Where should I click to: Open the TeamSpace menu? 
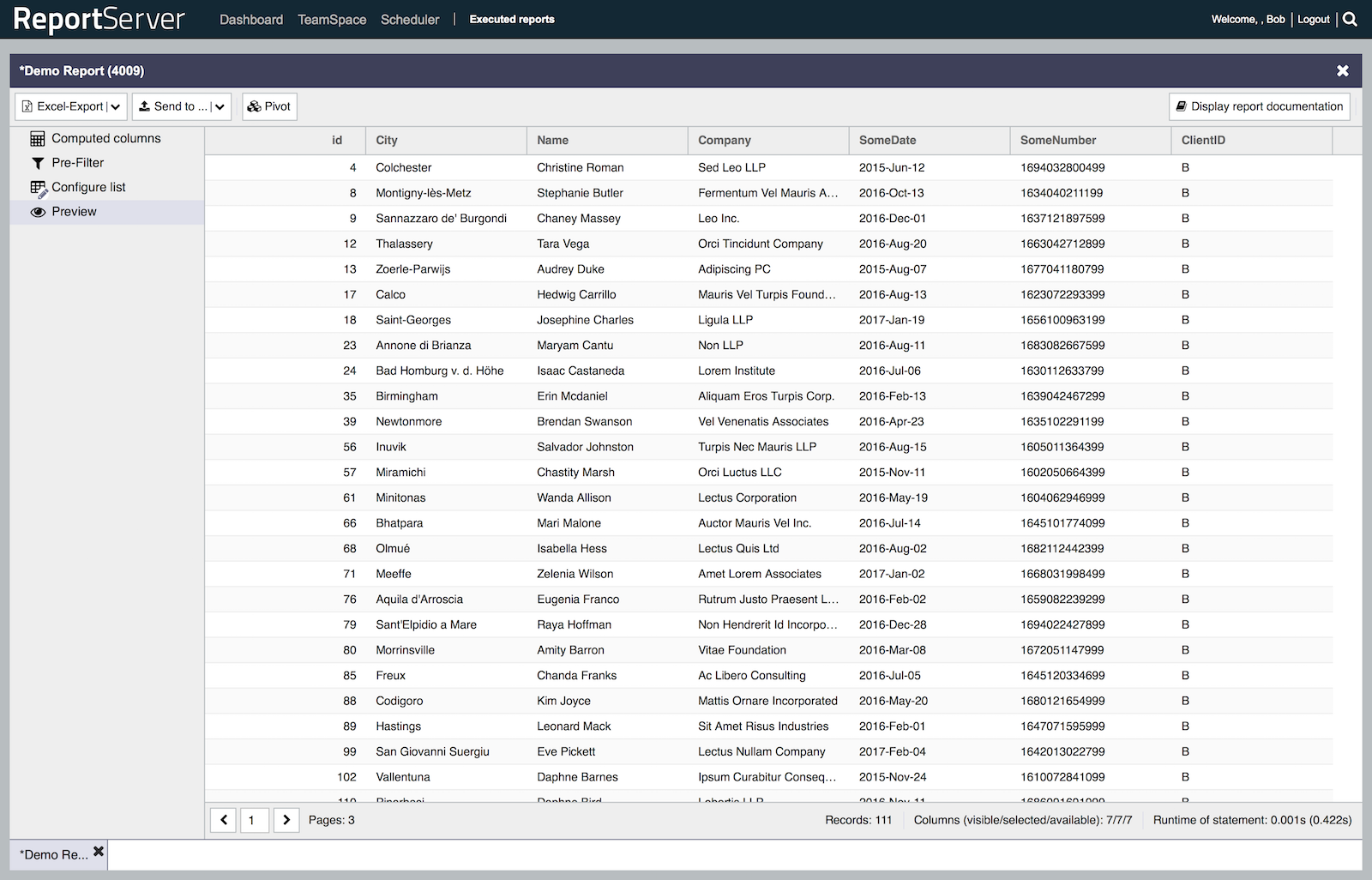click(x=332, y=19)
